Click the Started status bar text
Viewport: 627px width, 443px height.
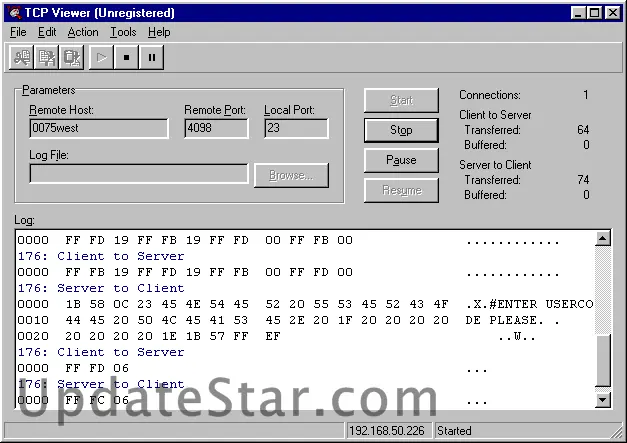pos(454,431)
